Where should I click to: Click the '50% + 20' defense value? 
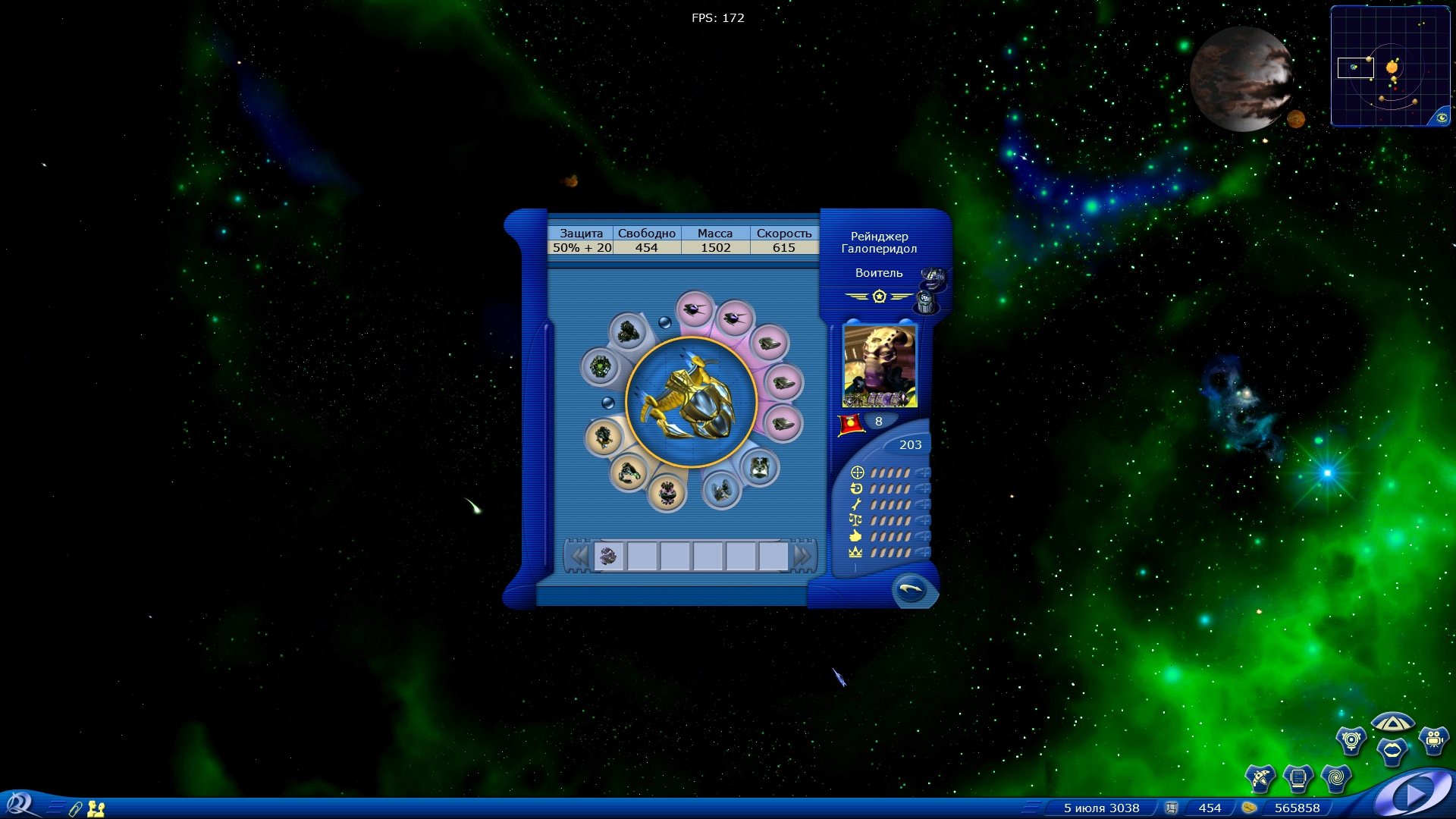click(x=582, y=247)
